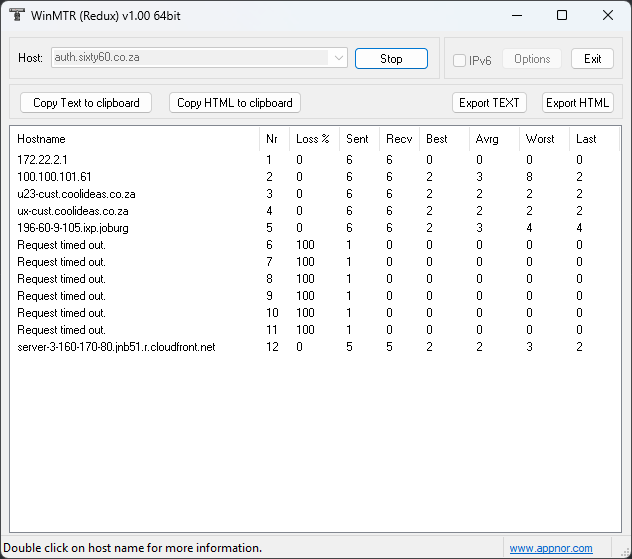Image resolution: width=632 pixels, height=559 pixels.
Task: Select the Request timed out row for hop 6
Action: 315,245
